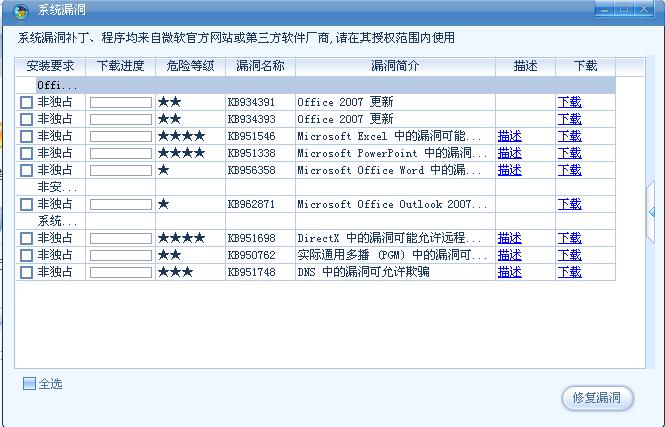Click 下载 for KB950762
The width and height of the screenshot is (665, 427).
click(x=569, y=255)
